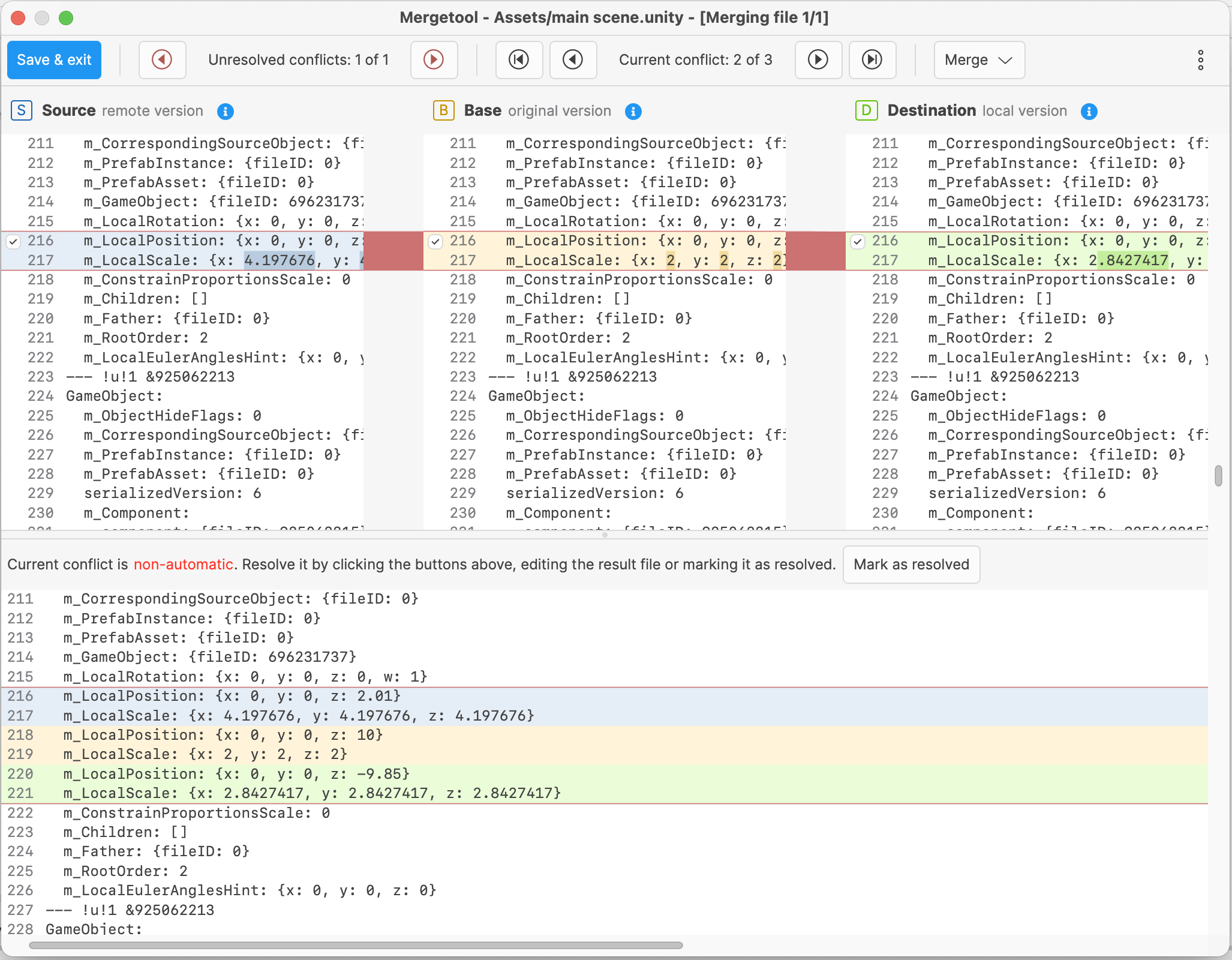This screenshot has height=960, width=1232.
Task: Toggle Destination checkbox at line 216
Action: 858,242
